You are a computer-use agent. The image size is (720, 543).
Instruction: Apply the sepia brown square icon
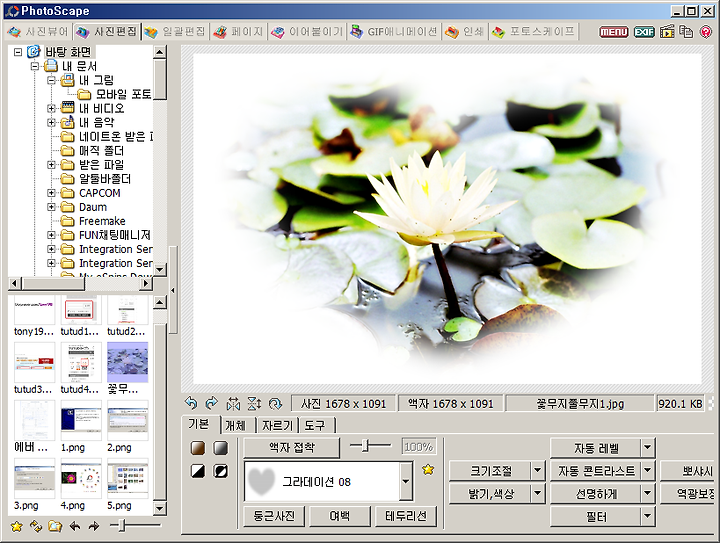point(198,448)
